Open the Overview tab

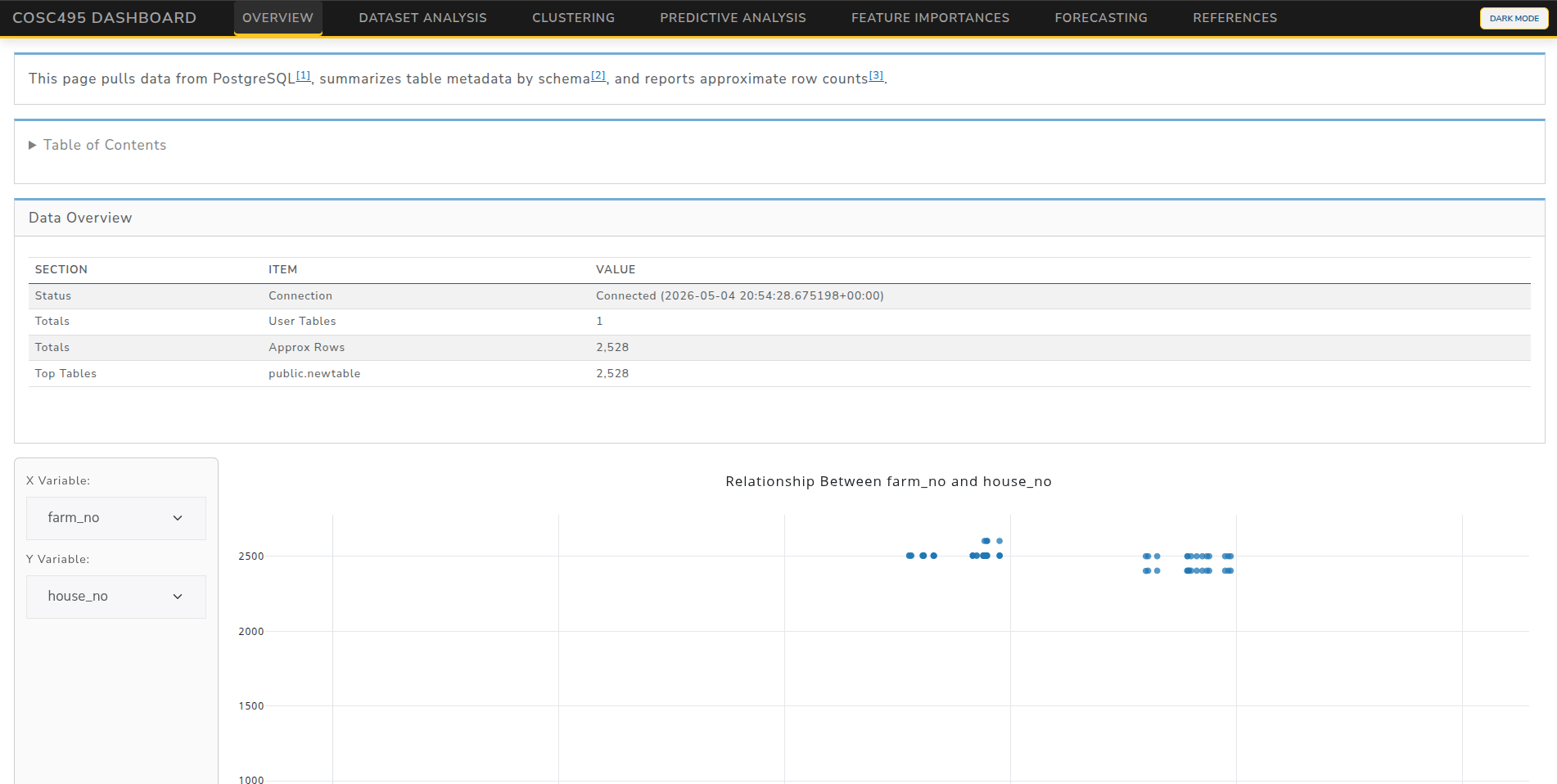(278, 18)
